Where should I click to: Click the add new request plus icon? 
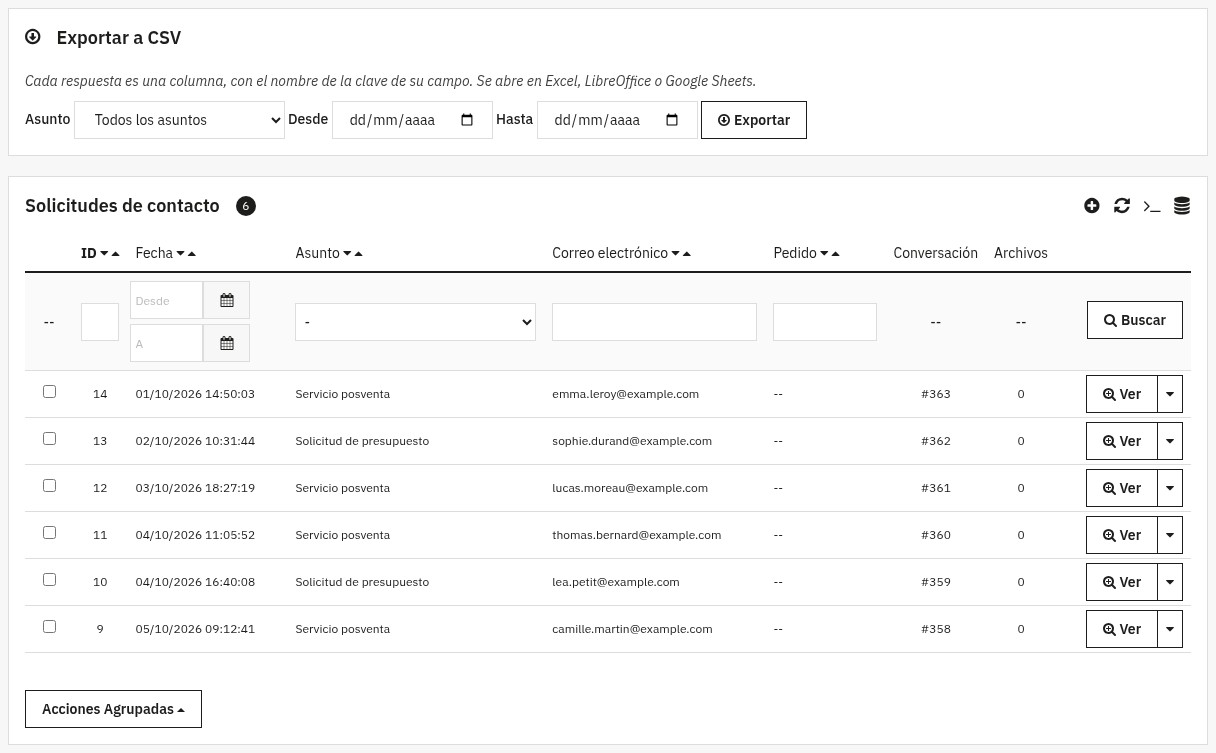point(1092,206)
